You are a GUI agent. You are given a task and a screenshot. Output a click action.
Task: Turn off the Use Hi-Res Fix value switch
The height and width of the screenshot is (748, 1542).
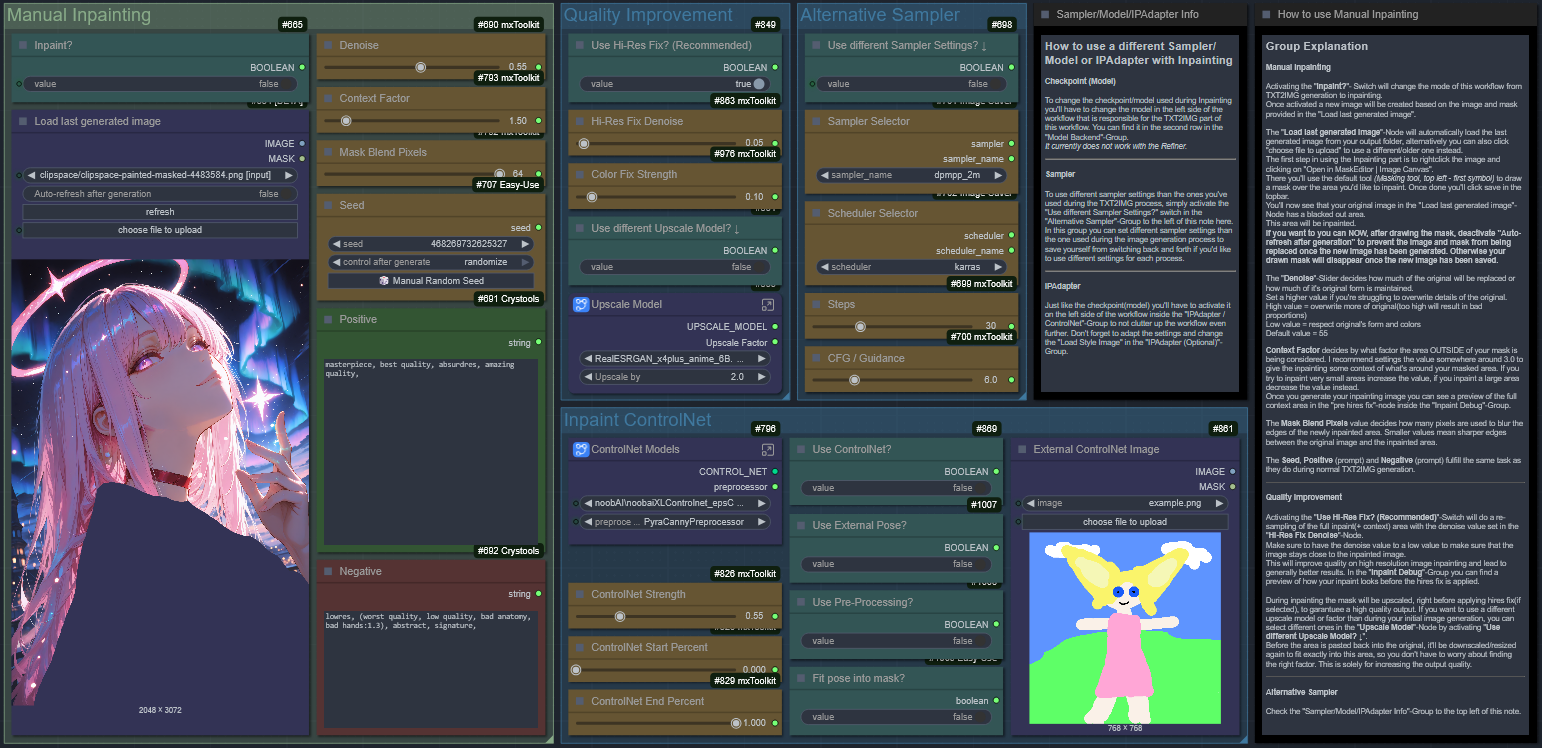point(675,84)
